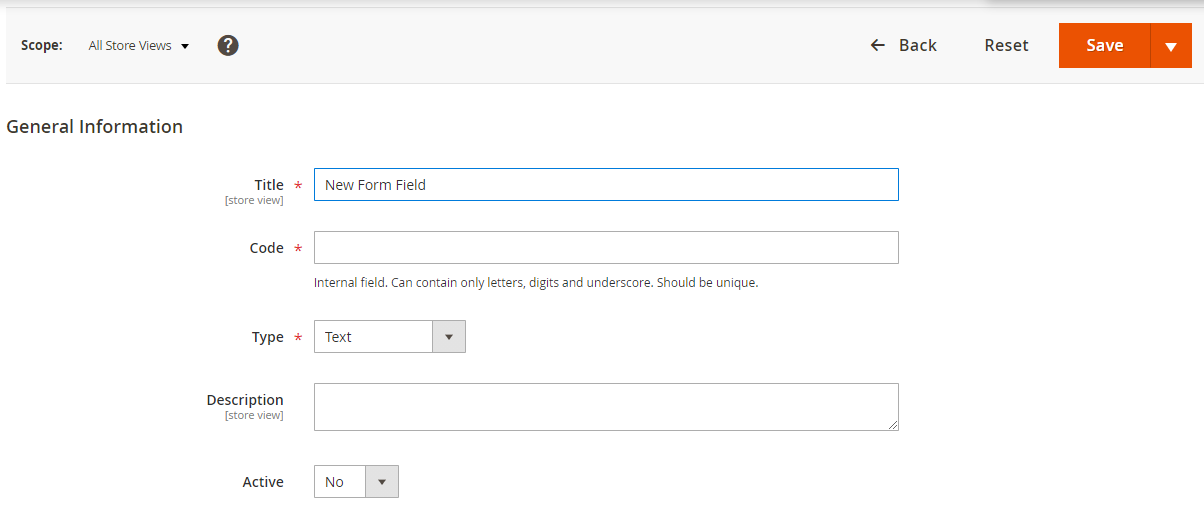This screenshot has width=1204, height=516.
Task: Click the Reset button
Action: tap(1006, 45)
